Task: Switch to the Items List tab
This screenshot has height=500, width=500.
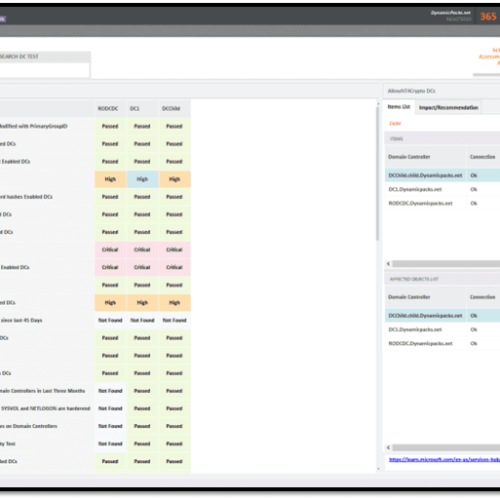Action: [399, 107]
